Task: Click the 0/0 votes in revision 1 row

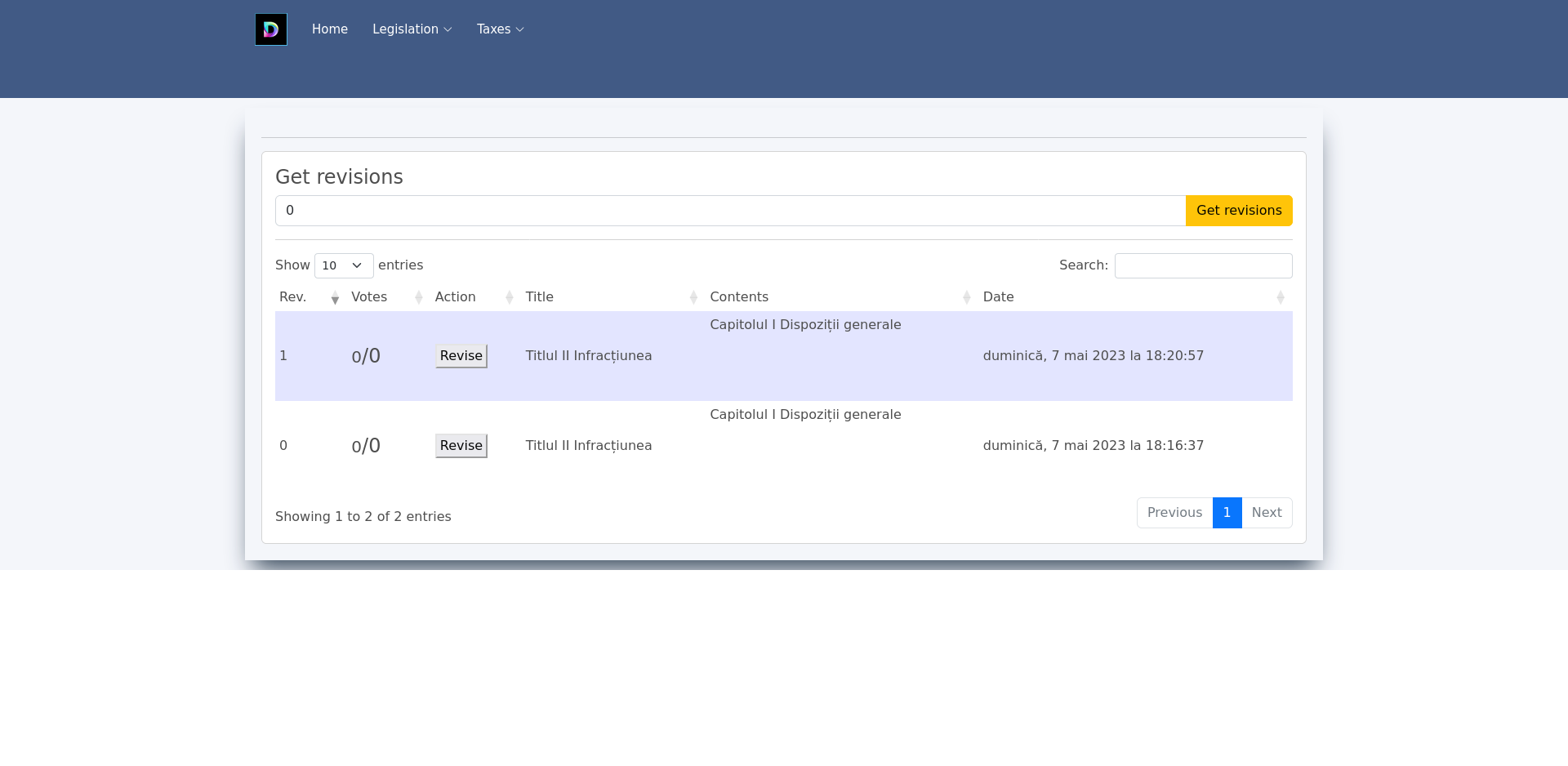Action: tap(366, 356)
